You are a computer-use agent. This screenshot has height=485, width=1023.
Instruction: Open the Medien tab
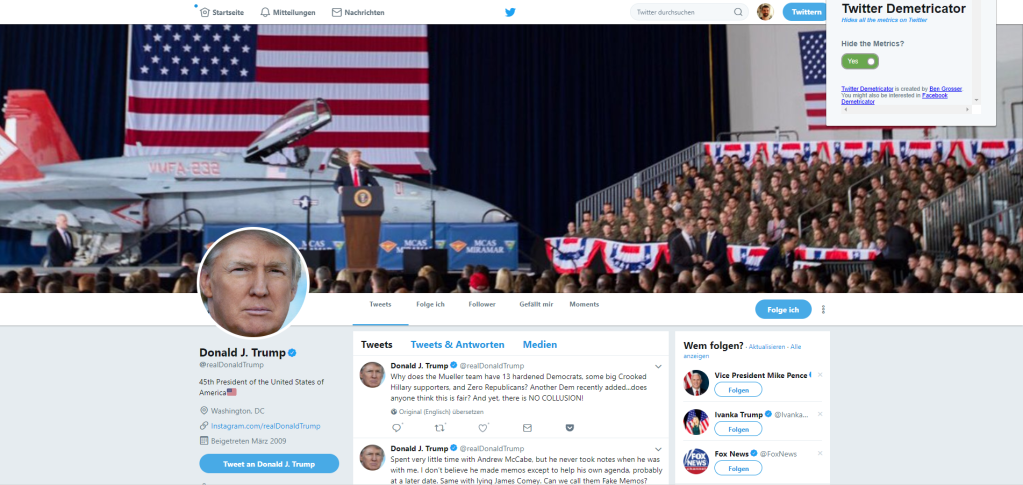pos(540,345)
